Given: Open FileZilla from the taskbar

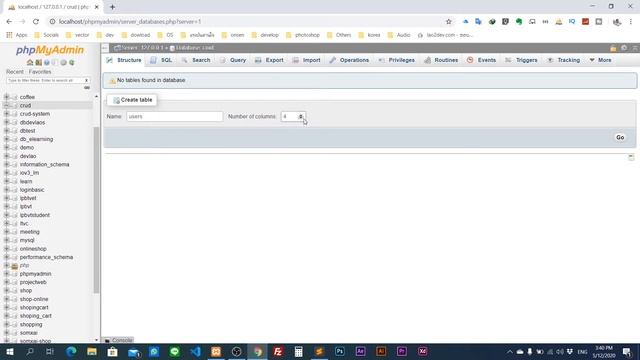Looking at the screenshot, I should coord(278,351).
